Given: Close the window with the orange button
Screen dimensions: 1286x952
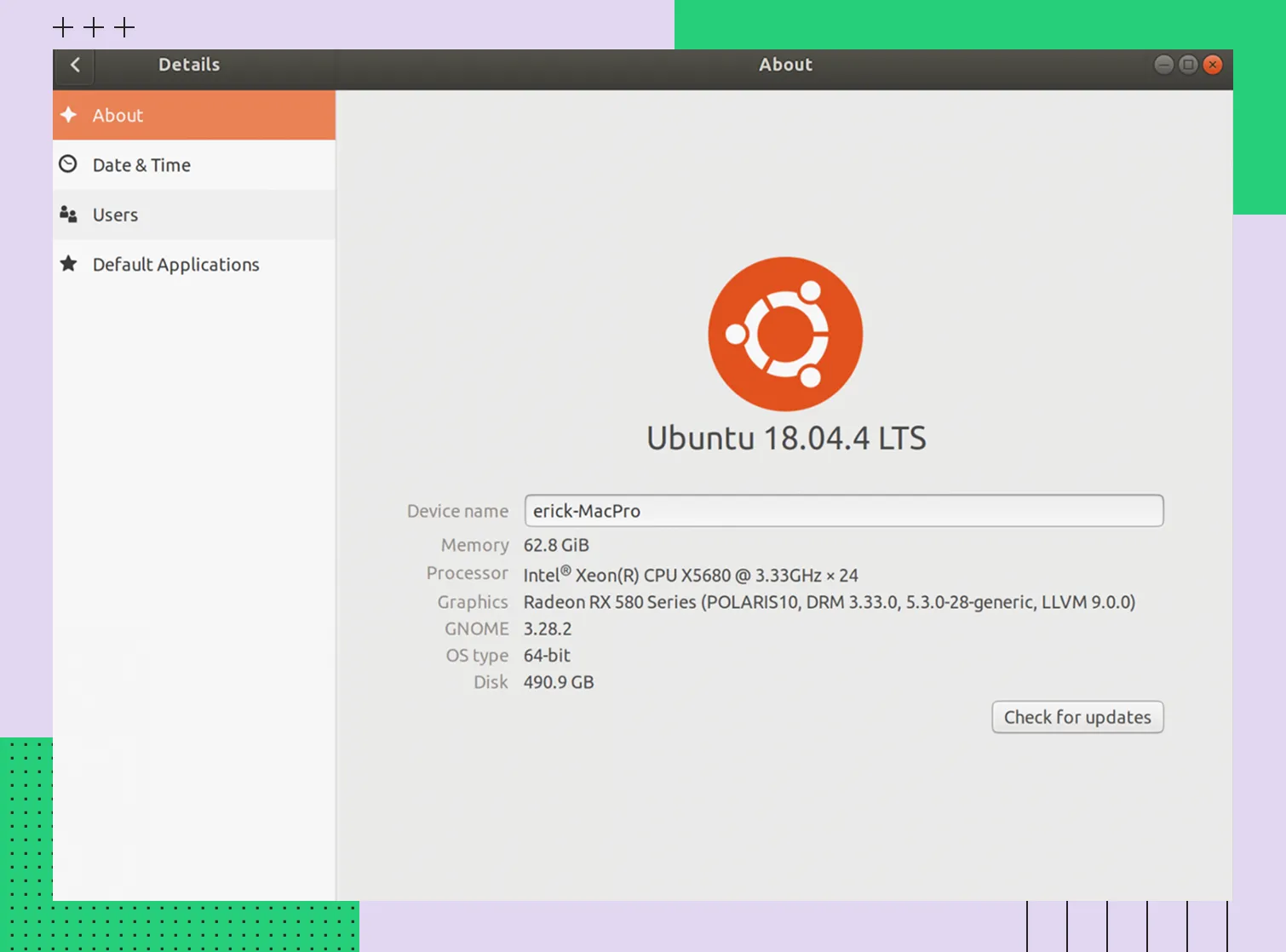Looking at the screenshot, I should (x=1213, y=65).
